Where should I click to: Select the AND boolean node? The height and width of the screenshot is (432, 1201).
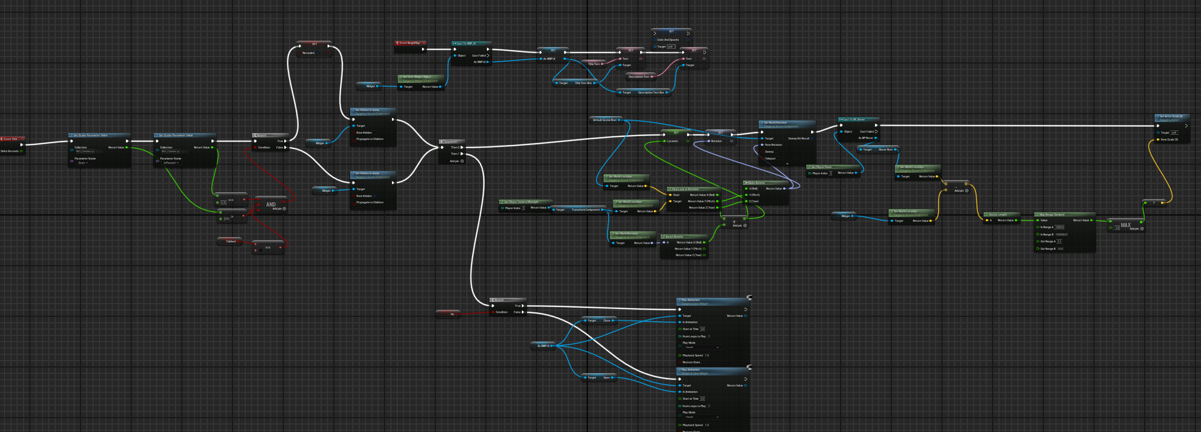pos(270,205)
